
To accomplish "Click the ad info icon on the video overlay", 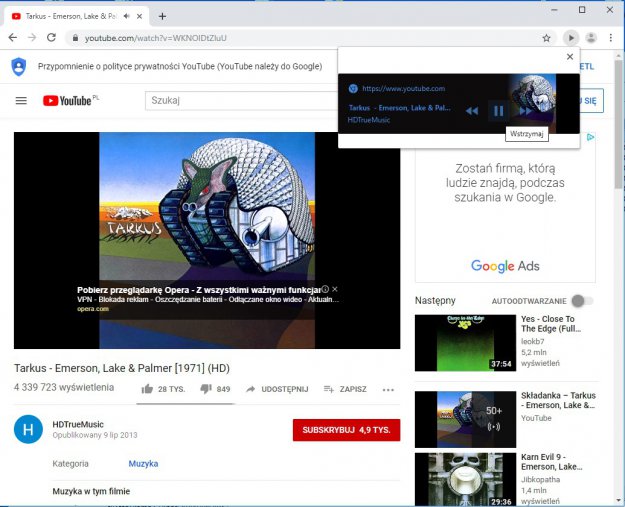I will pos(325,289).
